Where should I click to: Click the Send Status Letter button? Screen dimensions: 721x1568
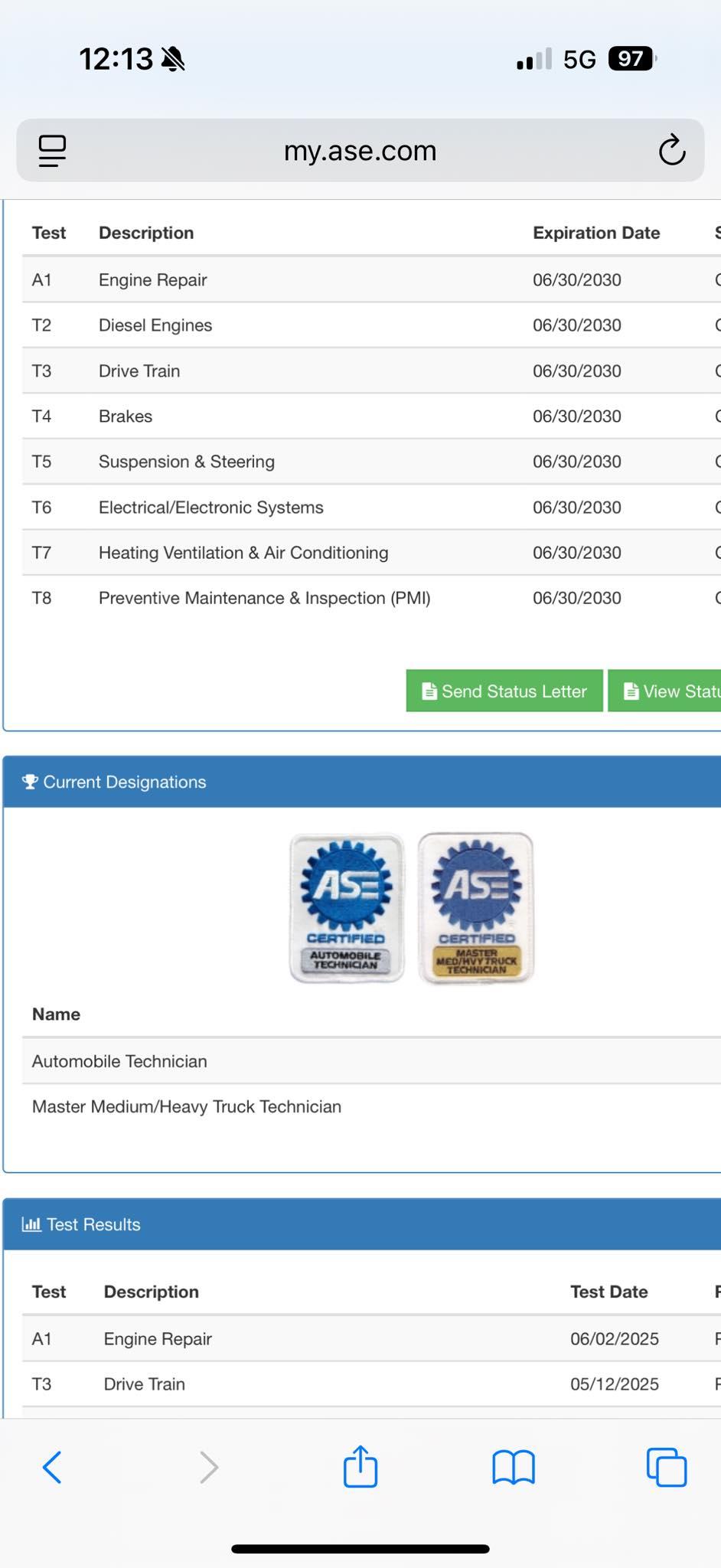click(x=504, y=691)
